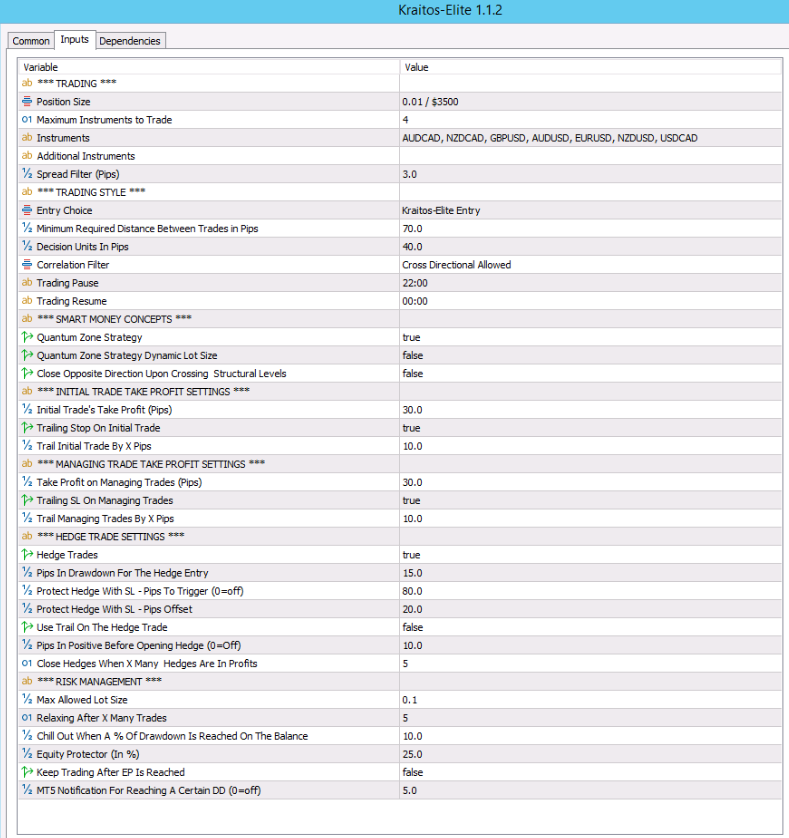
Task: Click the Decision Units In Pips icon
Action: 27,246
